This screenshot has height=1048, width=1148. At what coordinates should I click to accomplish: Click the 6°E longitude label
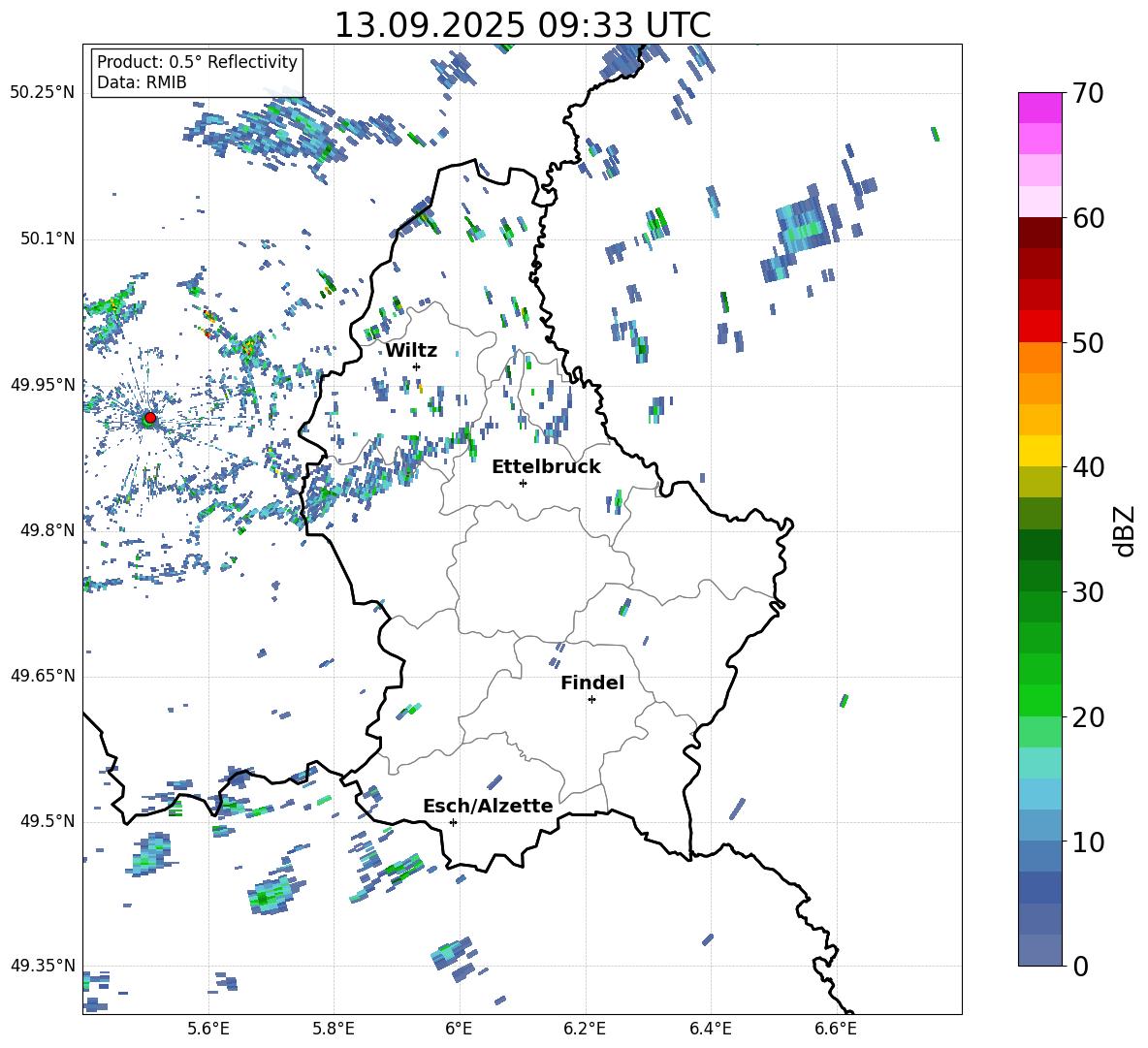click(459, 1029)
